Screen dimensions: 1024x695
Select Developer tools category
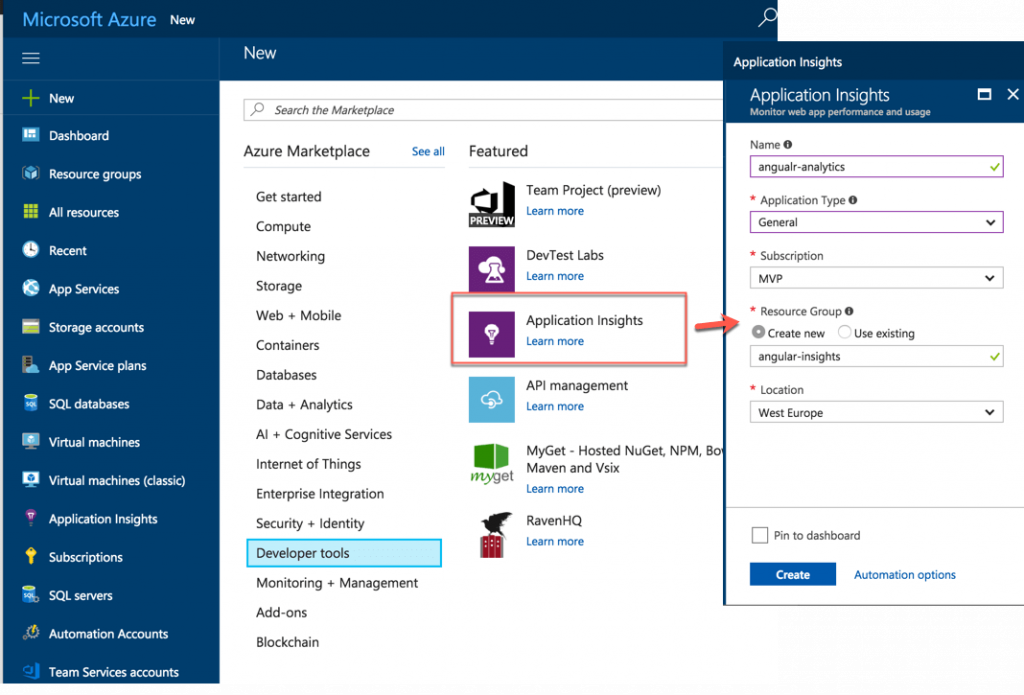344,553
